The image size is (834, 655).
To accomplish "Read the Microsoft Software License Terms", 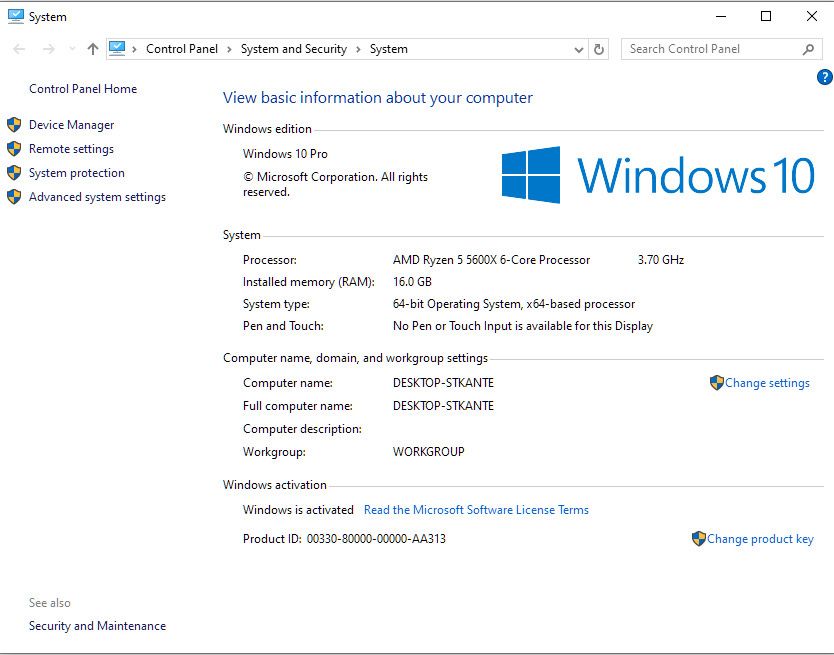I will pos(476,510).
